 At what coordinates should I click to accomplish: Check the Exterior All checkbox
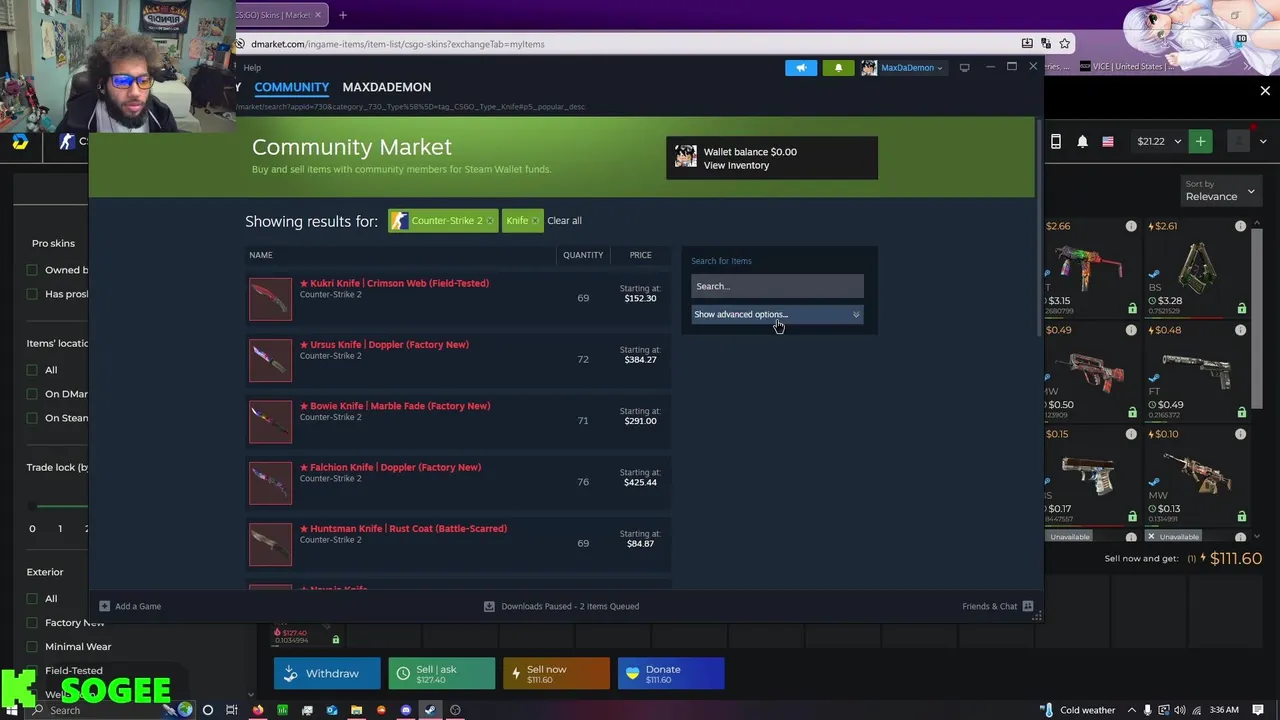click(32, 598)
